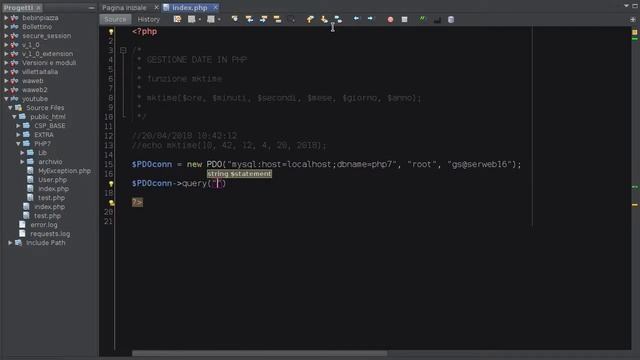
Task: Click yellow error stripe mark at top right
Action: click(x=635, y=32)
